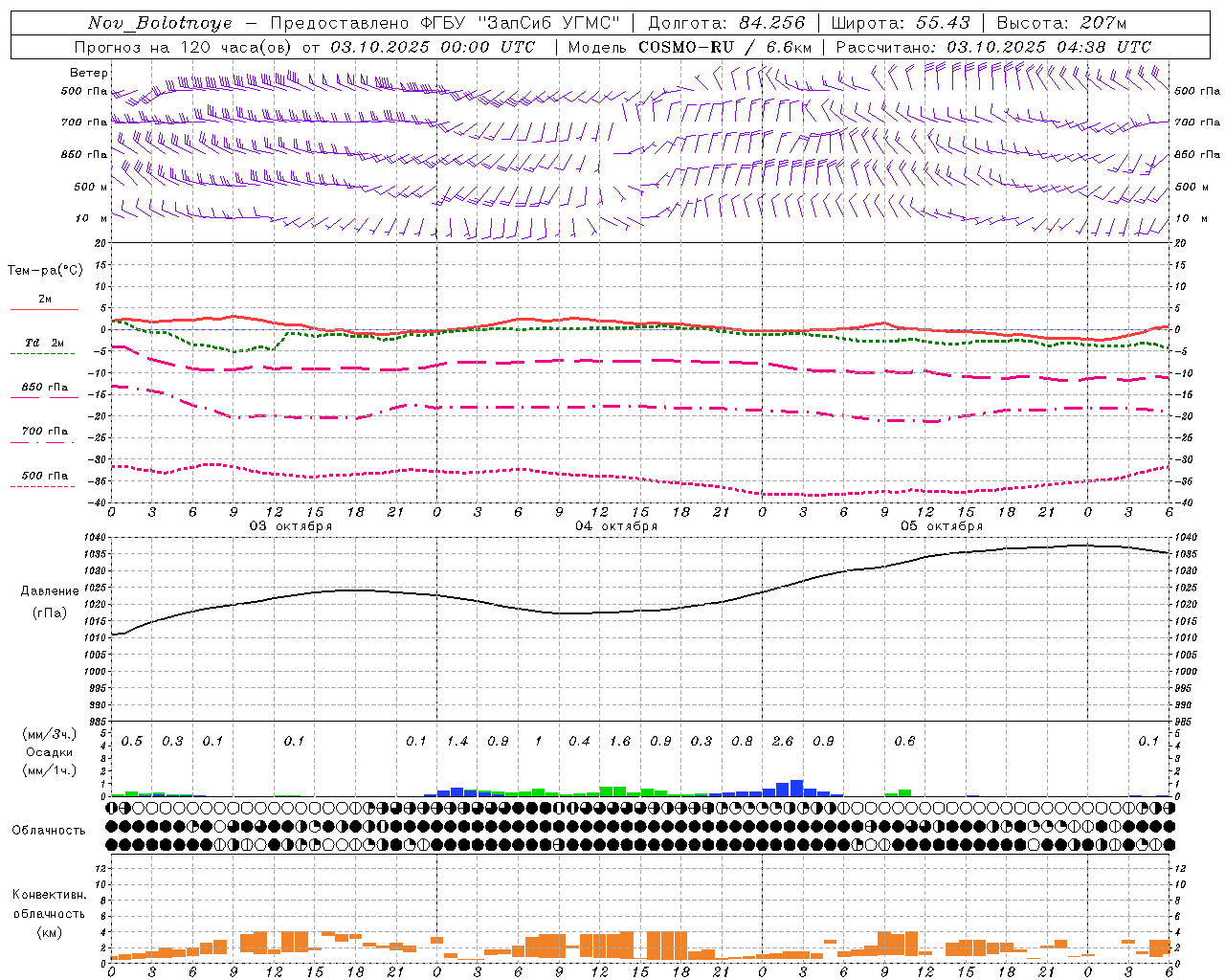
Task: Click the station name "Nov_Bolotnoye" in header
Action: pyautogui.click(x=160, y=23)
